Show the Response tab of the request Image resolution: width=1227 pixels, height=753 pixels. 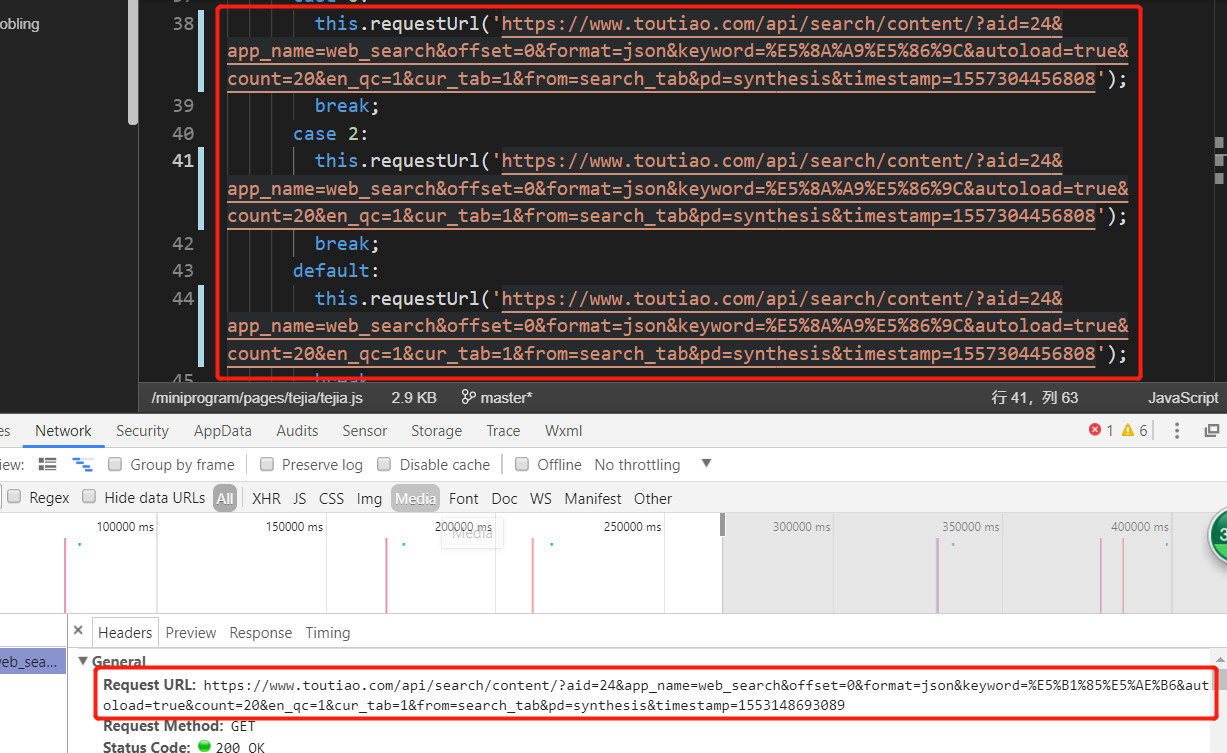click(x=261, y=633)
